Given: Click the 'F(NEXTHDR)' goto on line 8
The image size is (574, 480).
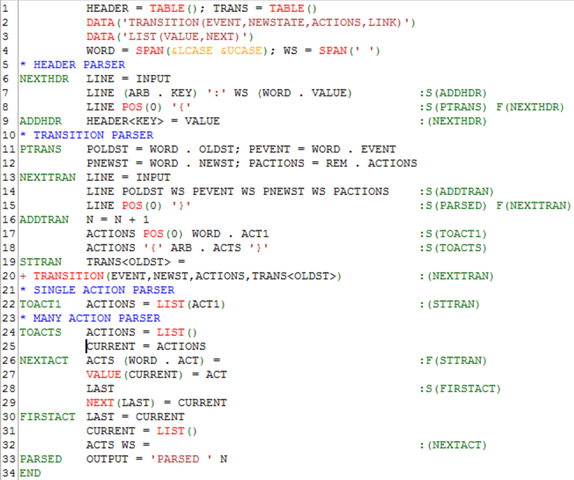Looking at the screenshot, I should coord(530,107).
